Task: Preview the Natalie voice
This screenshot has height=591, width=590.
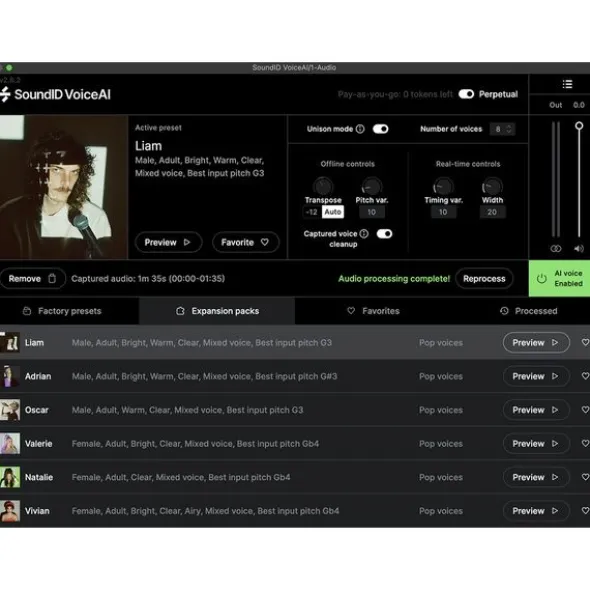Action: point(536,477)
